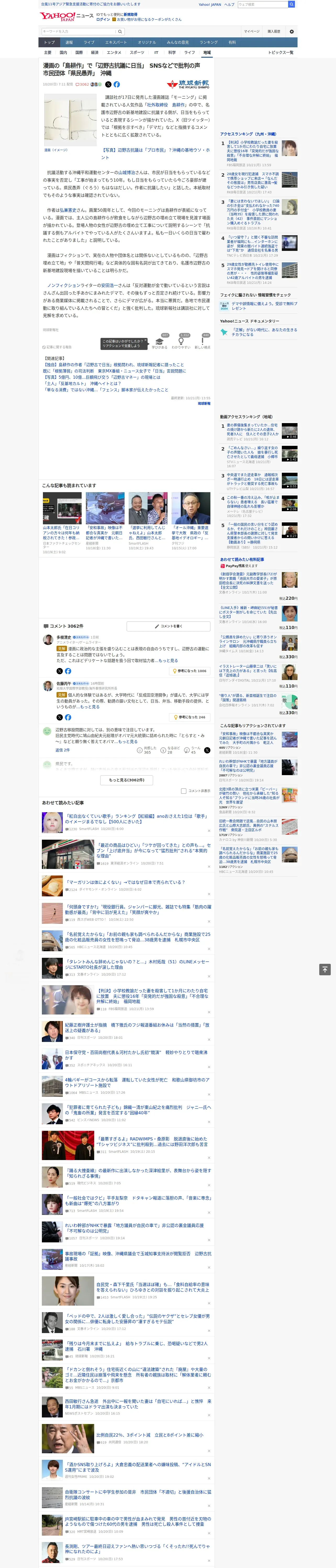Viewport: 336px width, 1568px height.
Task: Click うーん reaction with 45 count
Action: (x=193, y=751)
